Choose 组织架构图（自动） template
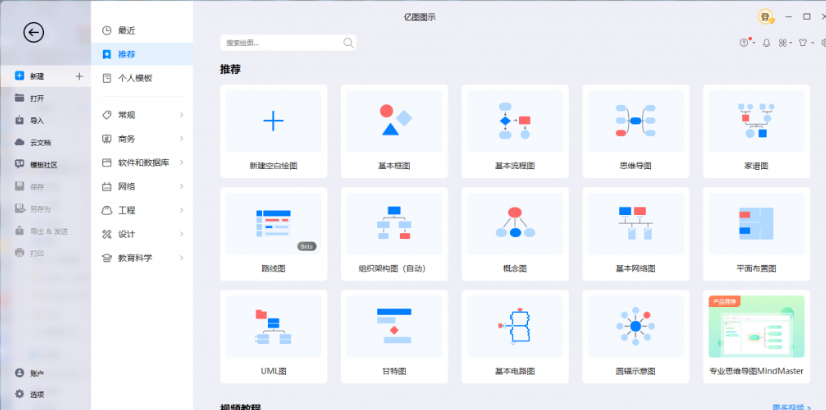Screen dimensions: 826x410 point(394,234)
